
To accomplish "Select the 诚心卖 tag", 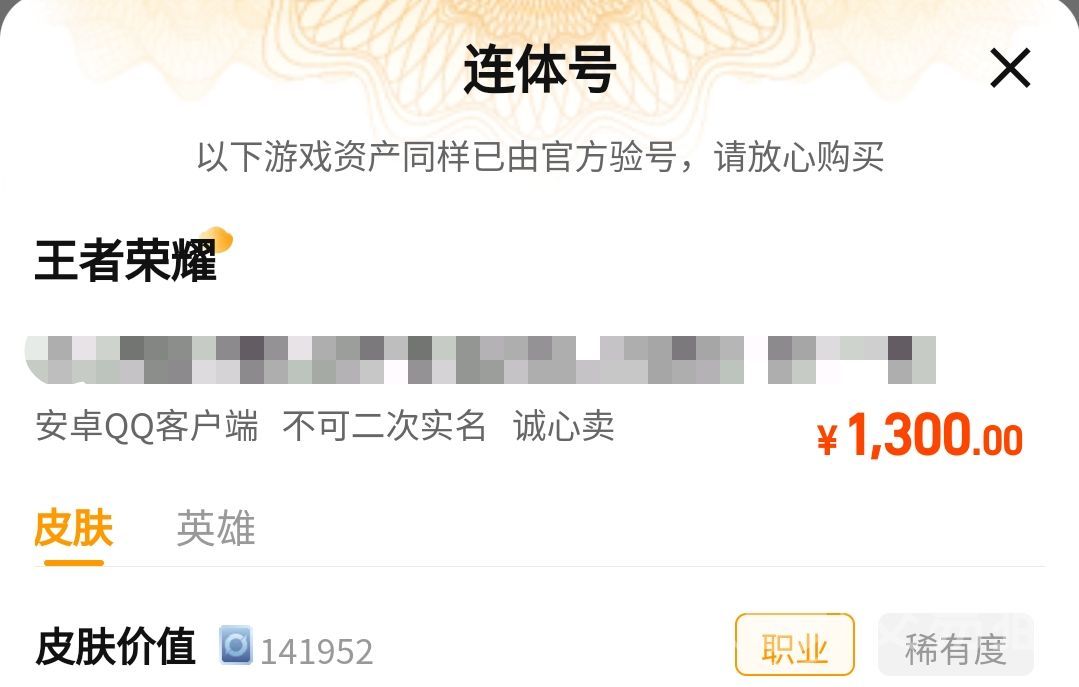I will (564, 426).
